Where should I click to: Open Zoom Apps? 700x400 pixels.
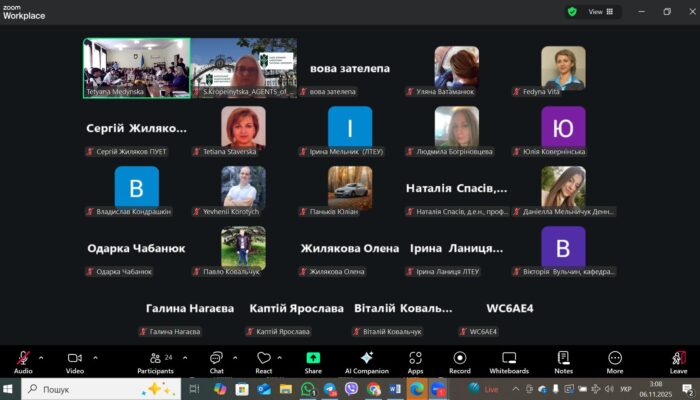pyautogui.click(x=415, y=359)
